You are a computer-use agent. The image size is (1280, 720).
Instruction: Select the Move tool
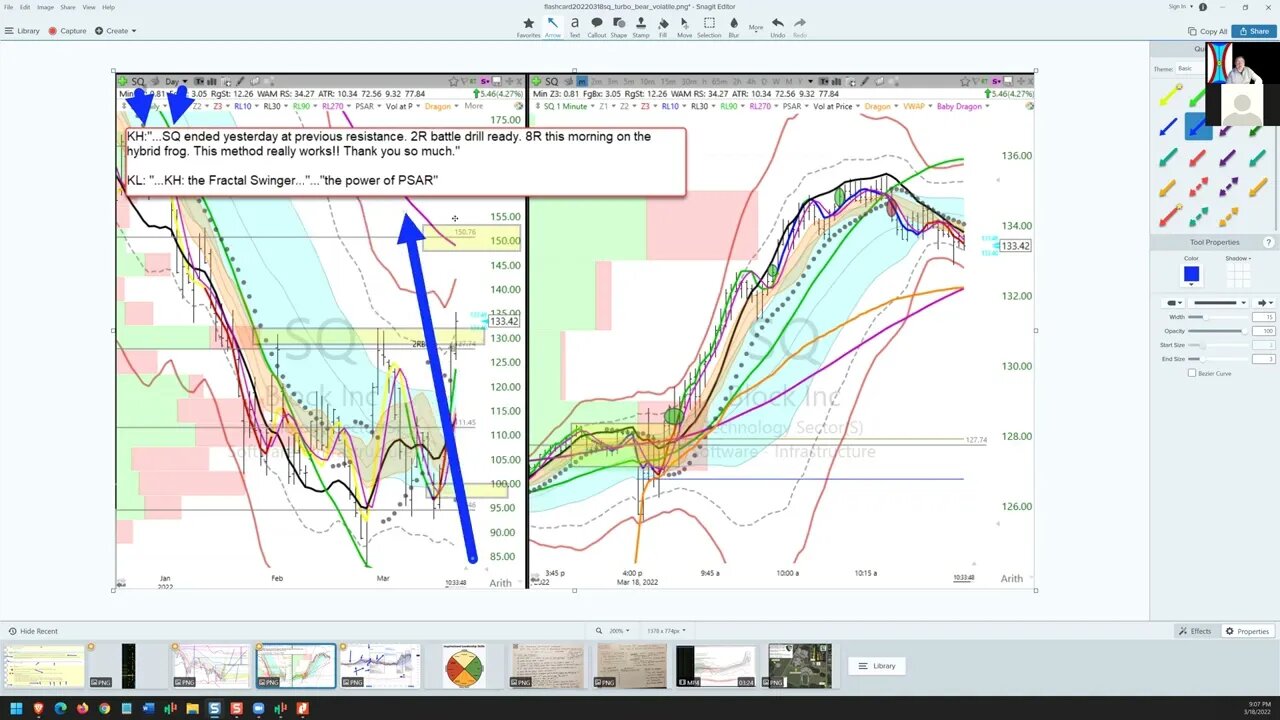tap(684, 27)
